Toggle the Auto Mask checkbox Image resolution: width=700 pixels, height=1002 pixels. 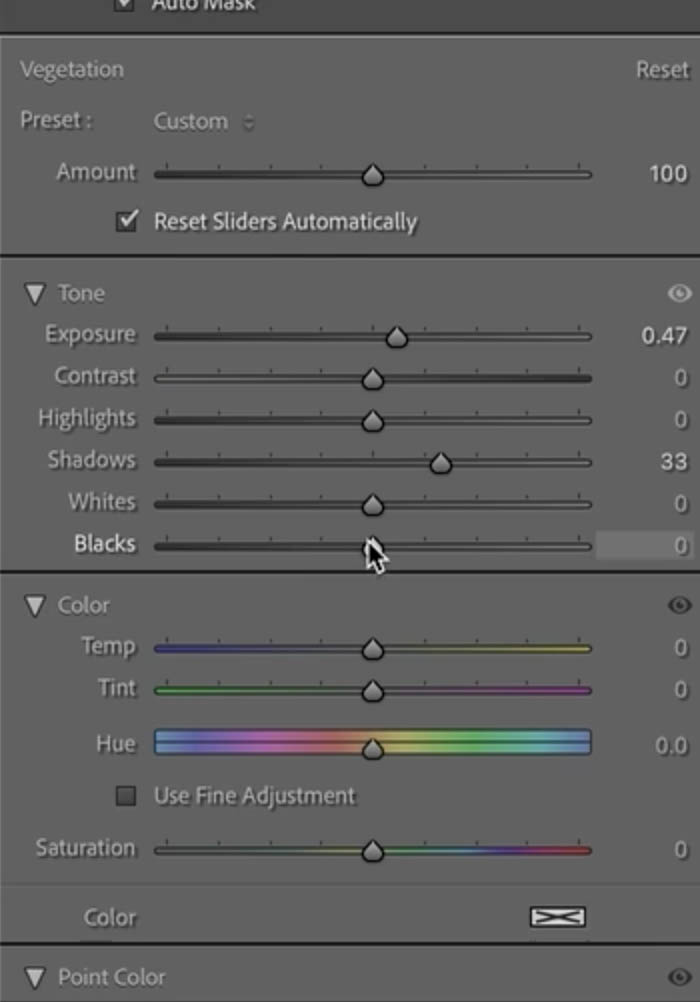click(x=124, y=5)
